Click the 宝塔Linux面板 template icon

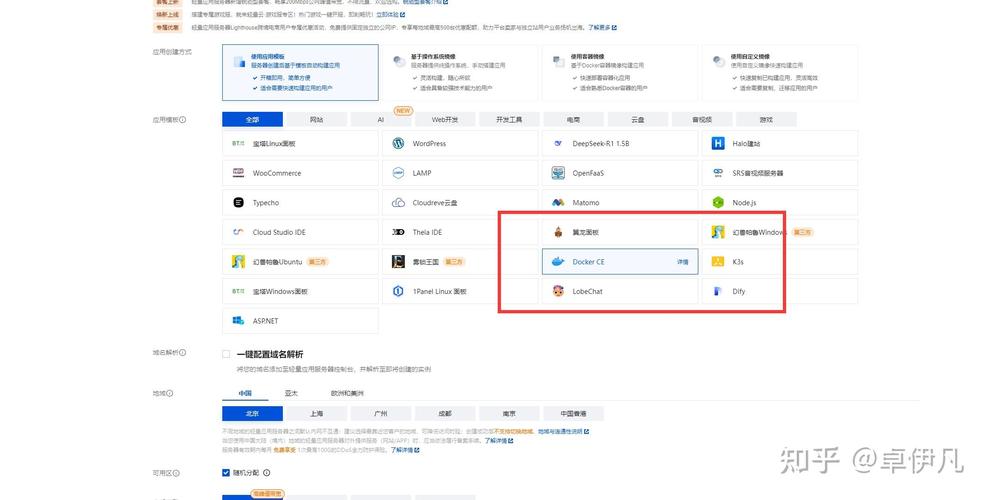point(238,144)
